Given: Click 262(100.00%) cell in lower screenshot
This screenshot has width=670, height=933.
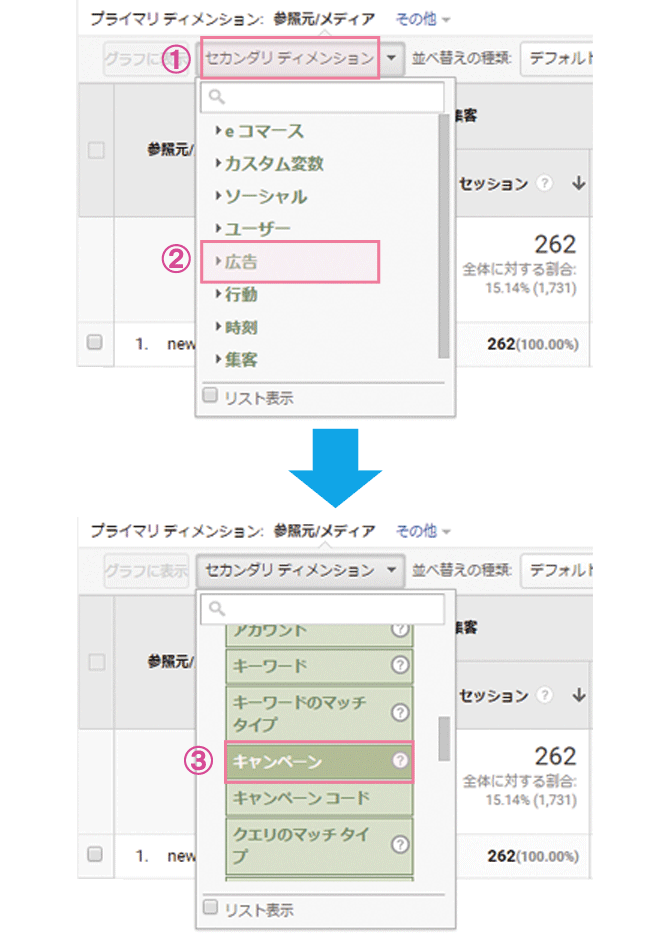Looking at the screenshot, I should (x=533, y=856).
